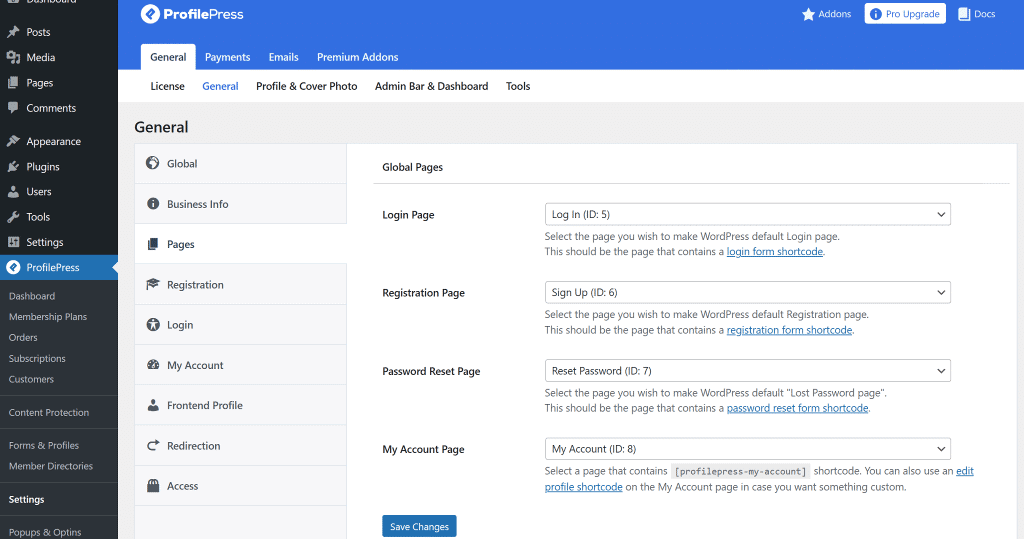The height and width of the screenshot is (539, 1024).
Task: Click the Comments bubble icon
Action: pyautogui.click(x=13, y=108)
